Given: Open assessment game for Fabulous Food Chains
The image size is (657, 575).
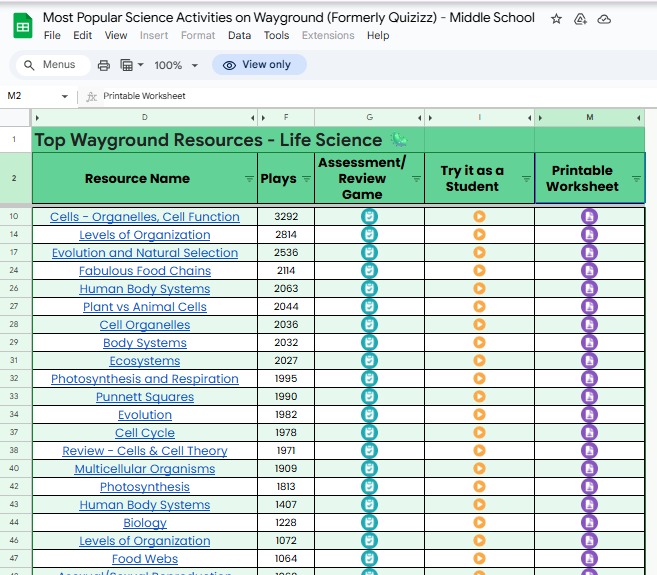Looking at the screenshot, I should click(x=369, y=271).
